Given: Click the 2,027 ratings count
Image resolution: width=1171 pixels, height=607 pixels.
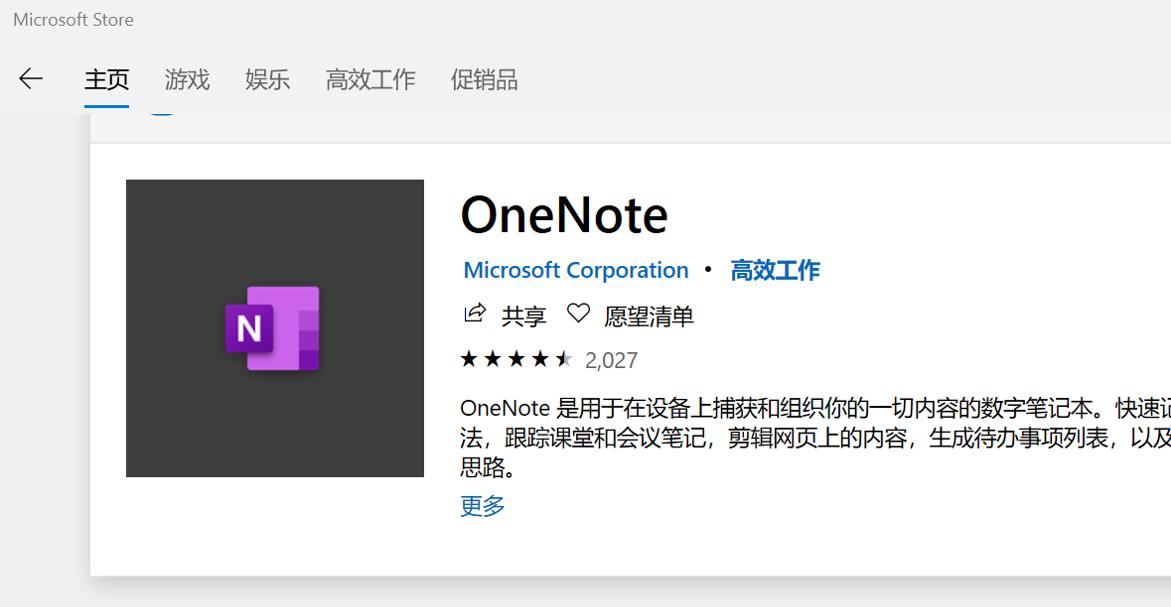Looking at the screenshot, I should [611, 360].
